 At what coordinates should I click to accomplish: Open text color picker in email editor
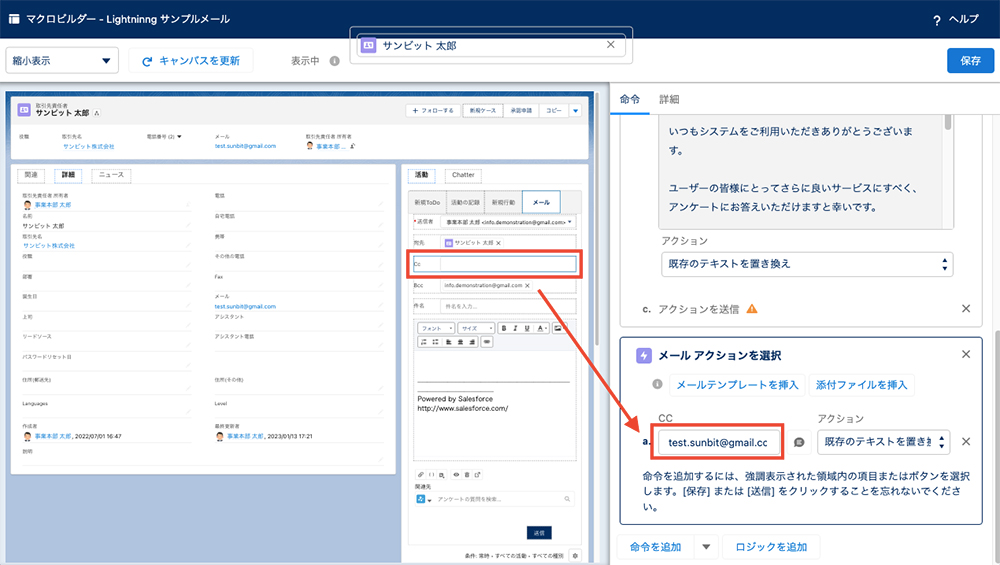coord(541,328)
